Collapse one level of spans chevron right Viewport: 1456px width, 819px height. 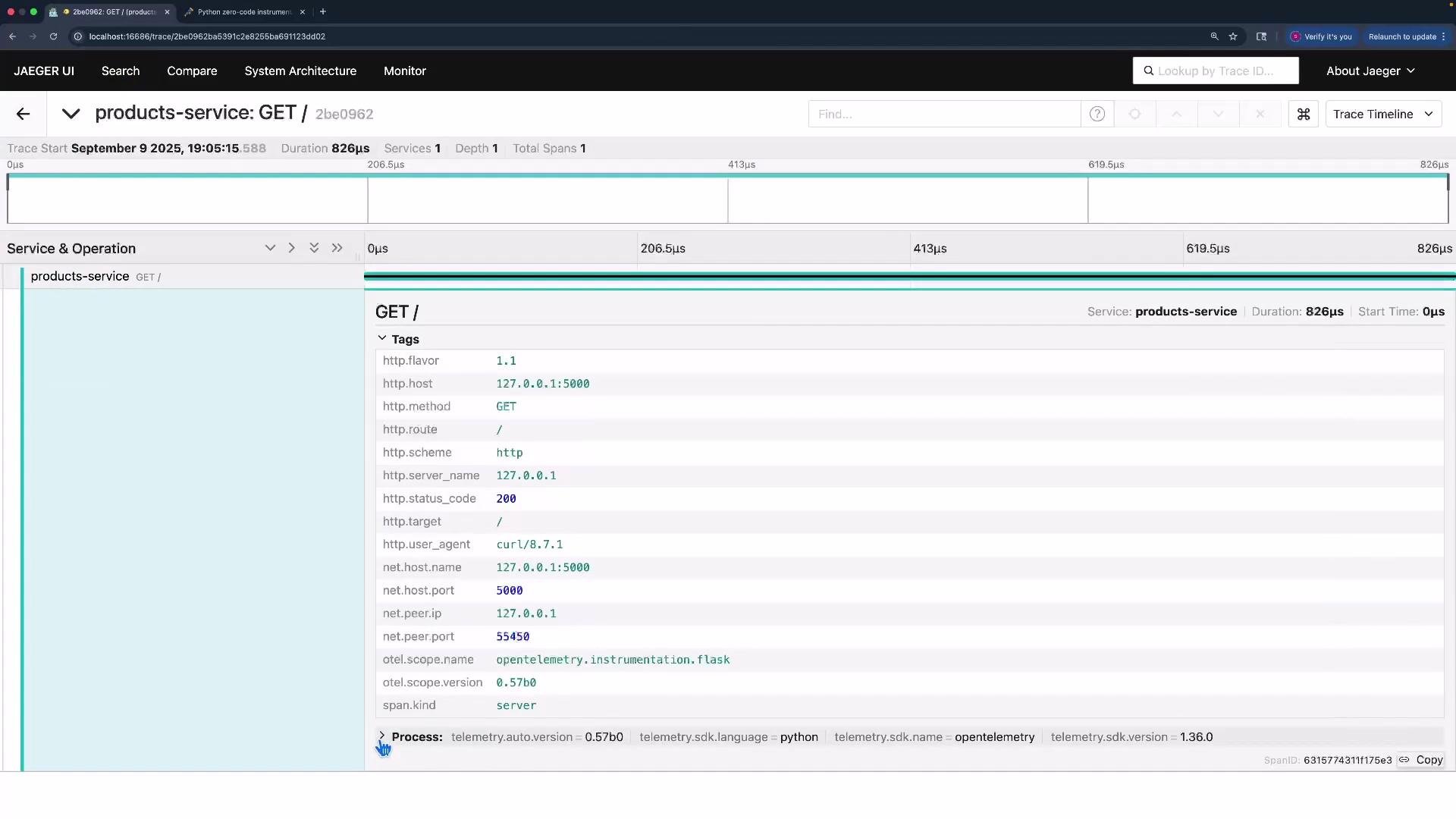click(x=291, y=248)
